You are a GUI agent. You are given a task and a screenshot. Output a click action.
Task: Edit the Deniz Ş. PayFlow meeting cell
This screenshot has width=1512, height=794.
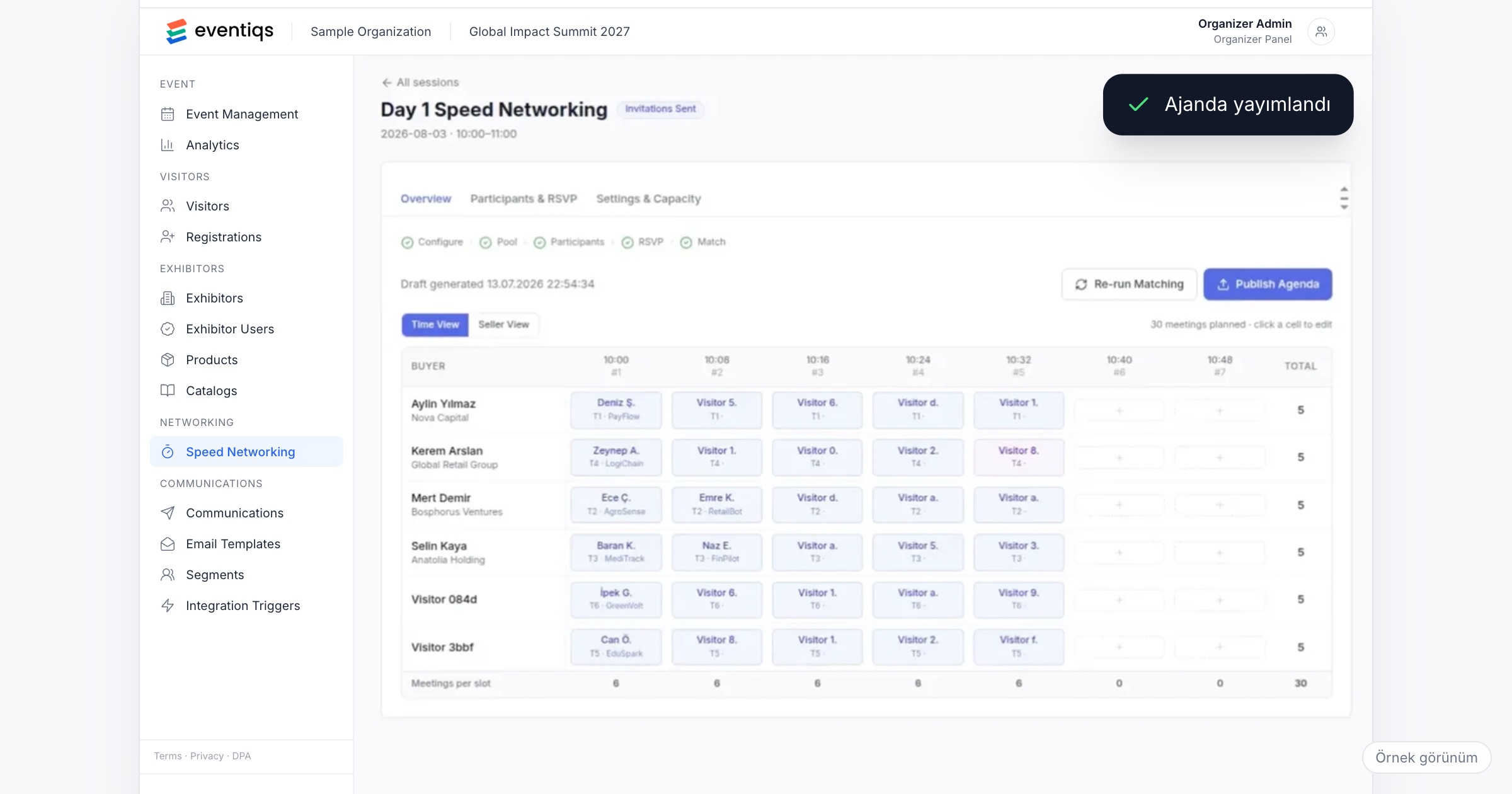click(616, 410)
